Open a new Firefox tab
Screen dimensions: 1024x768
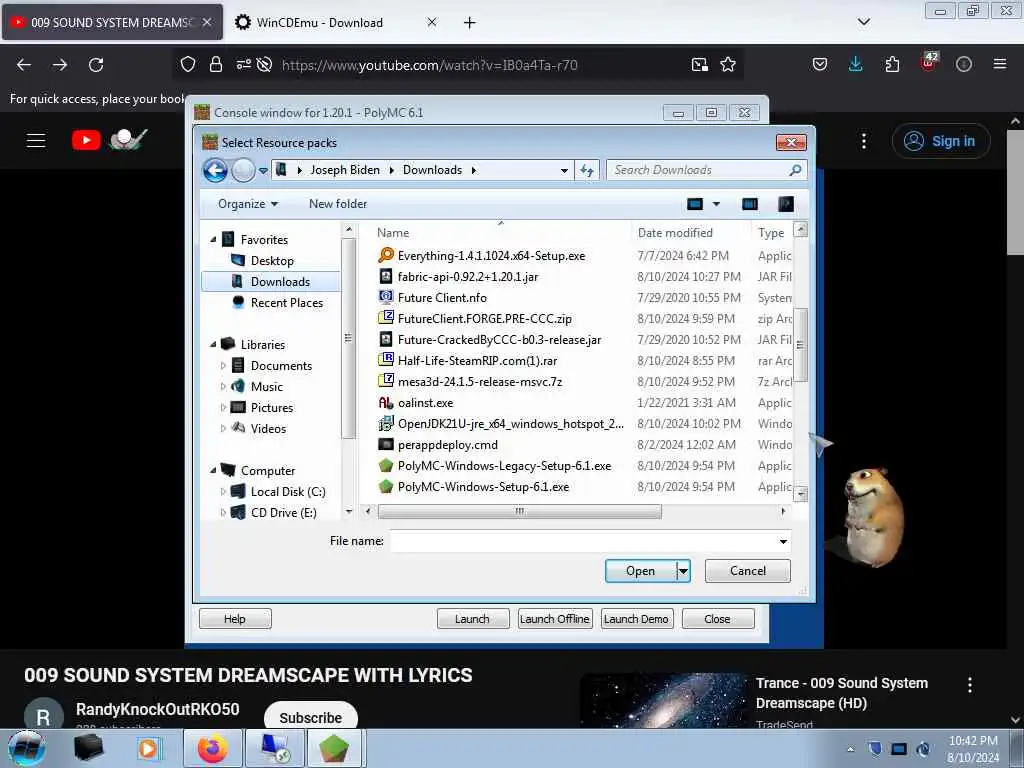click(x=470, y=22)
